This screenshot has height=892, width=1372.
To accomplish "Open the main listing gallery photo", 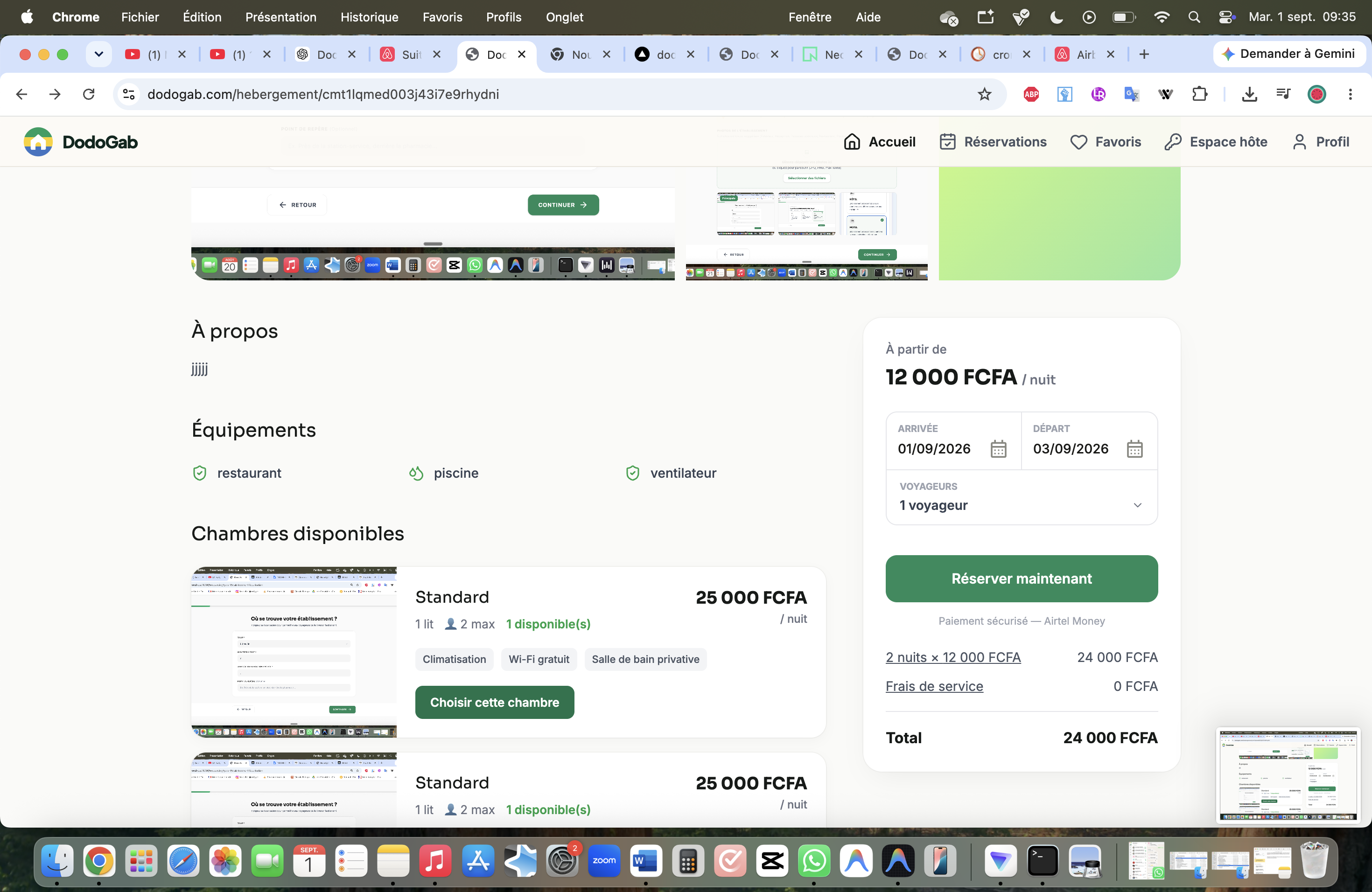I will 433,223.
